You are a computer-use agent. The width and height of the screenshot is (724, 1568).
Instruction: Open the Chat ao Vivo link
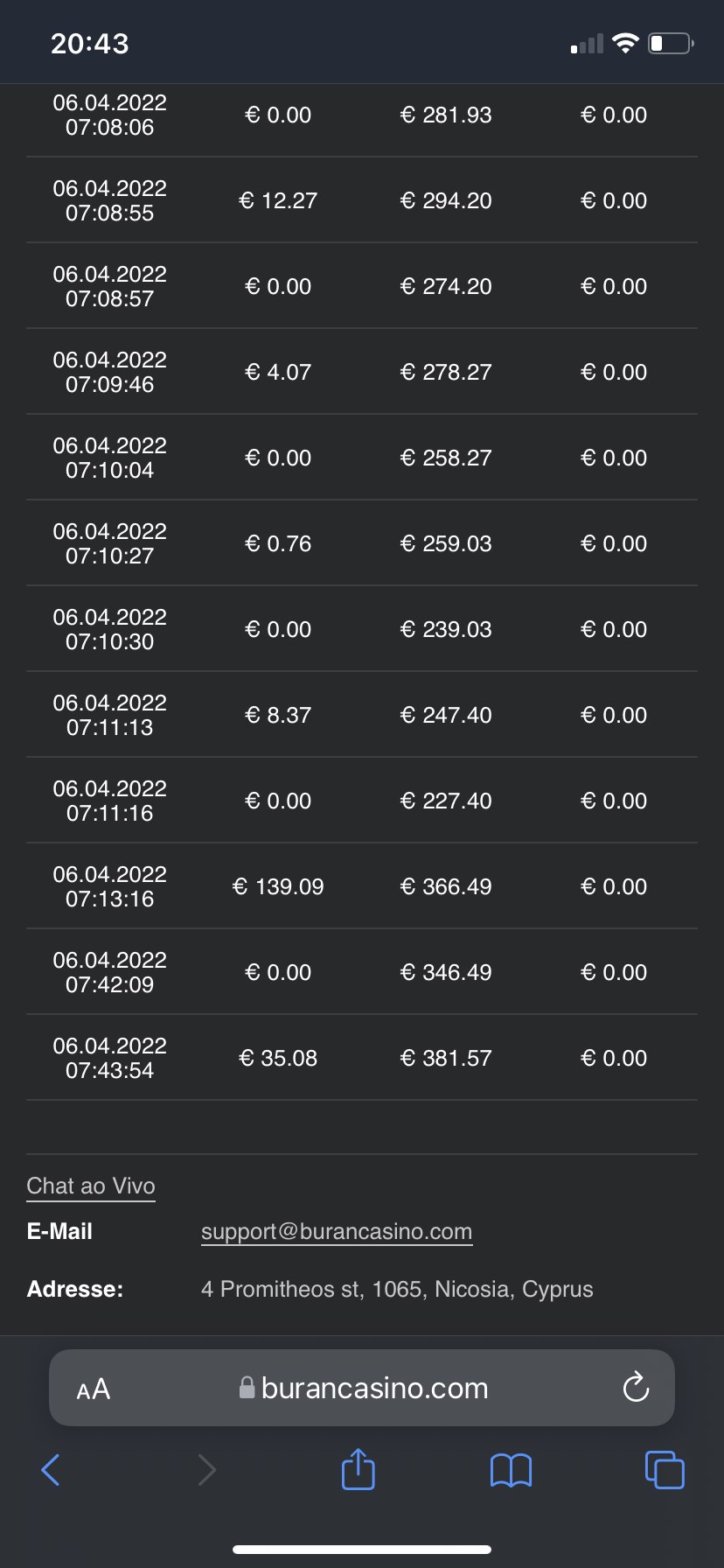[91, 1186]
